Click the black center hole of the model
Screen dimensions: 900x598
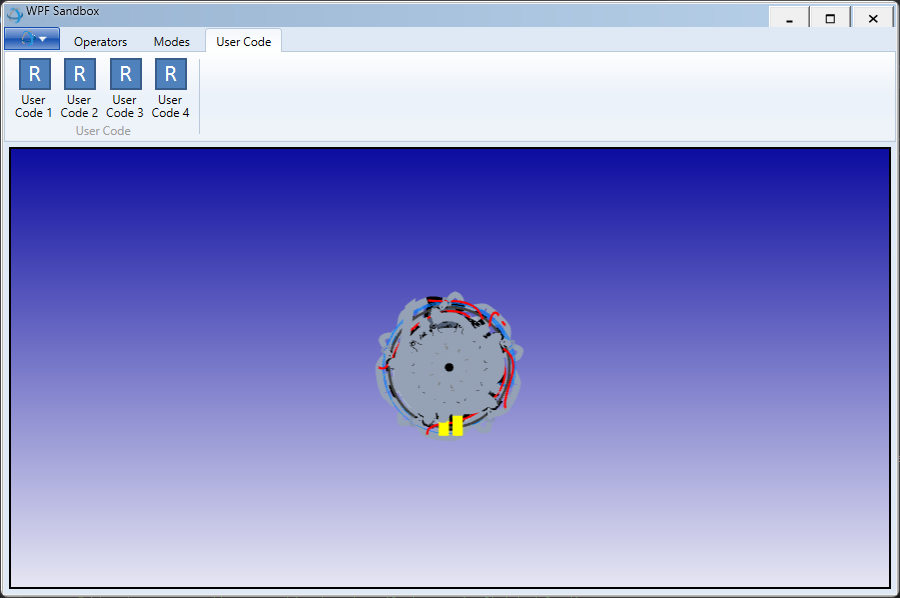[x=449, y=367]
